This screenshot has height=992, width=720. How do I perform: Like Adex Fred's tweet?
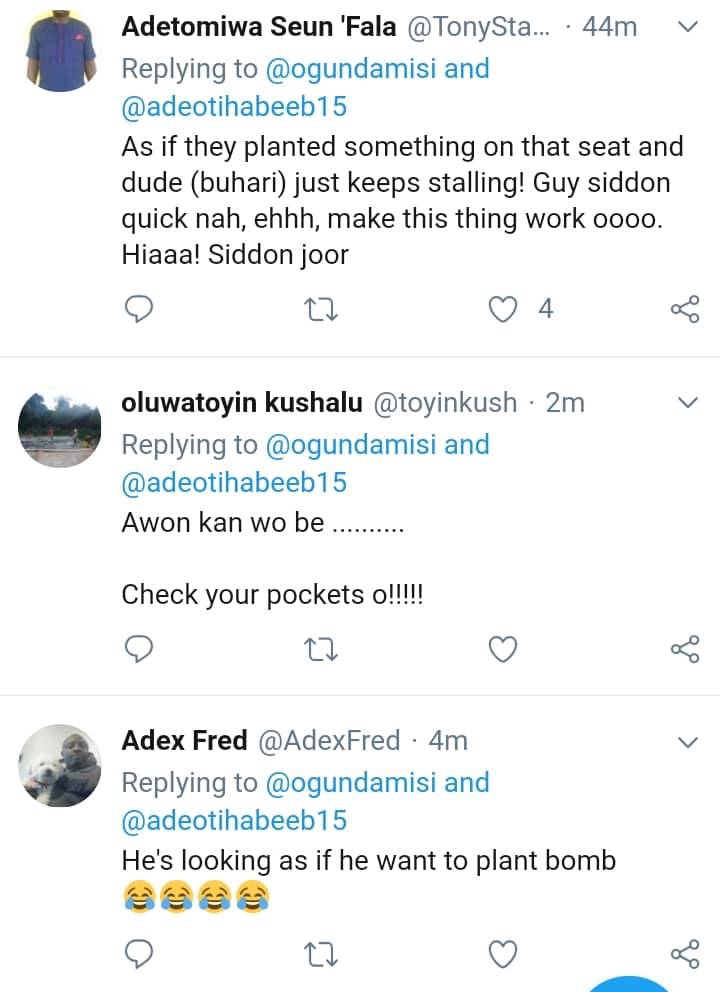click(503, 954)
